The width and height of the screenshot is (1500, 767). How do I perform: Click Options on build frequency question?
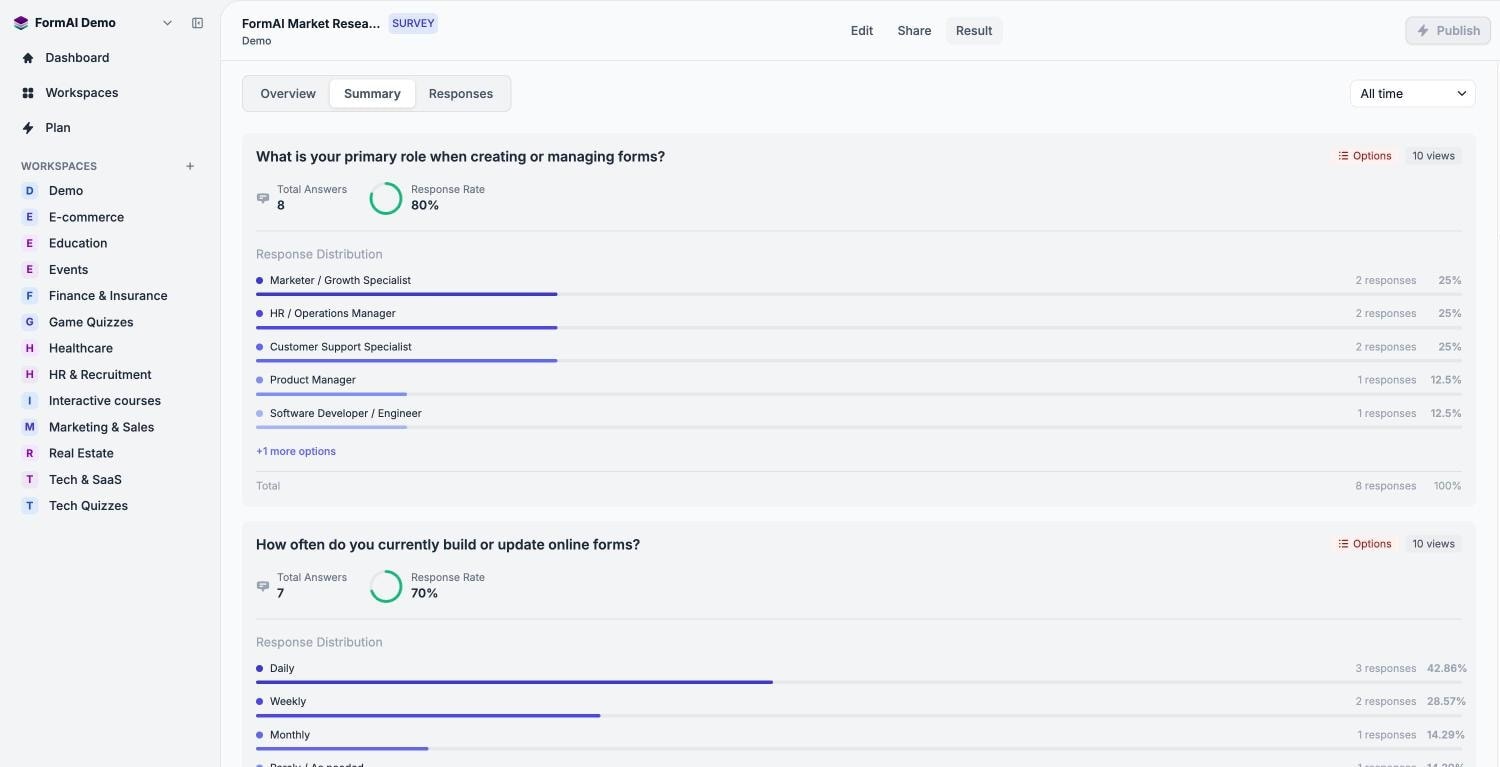coord(1365,544)
